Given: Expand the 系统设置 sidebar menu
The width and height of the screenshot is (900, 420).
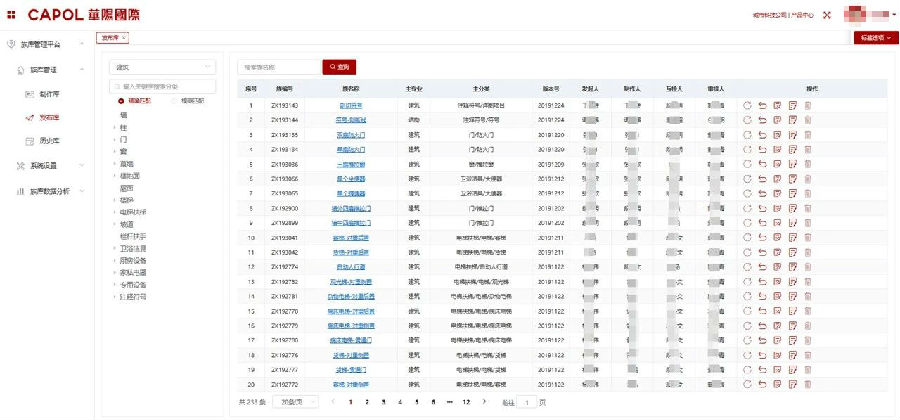Looking at the screenshot, I should point(44,165).
